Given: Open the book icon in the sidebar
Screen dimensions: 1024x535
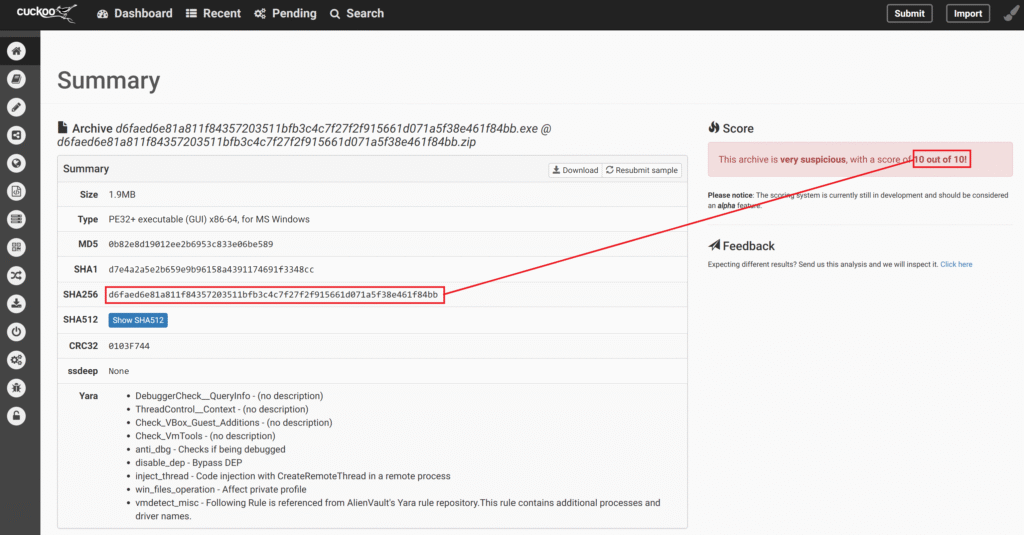Looking at the screenshot, I should 16,79.
